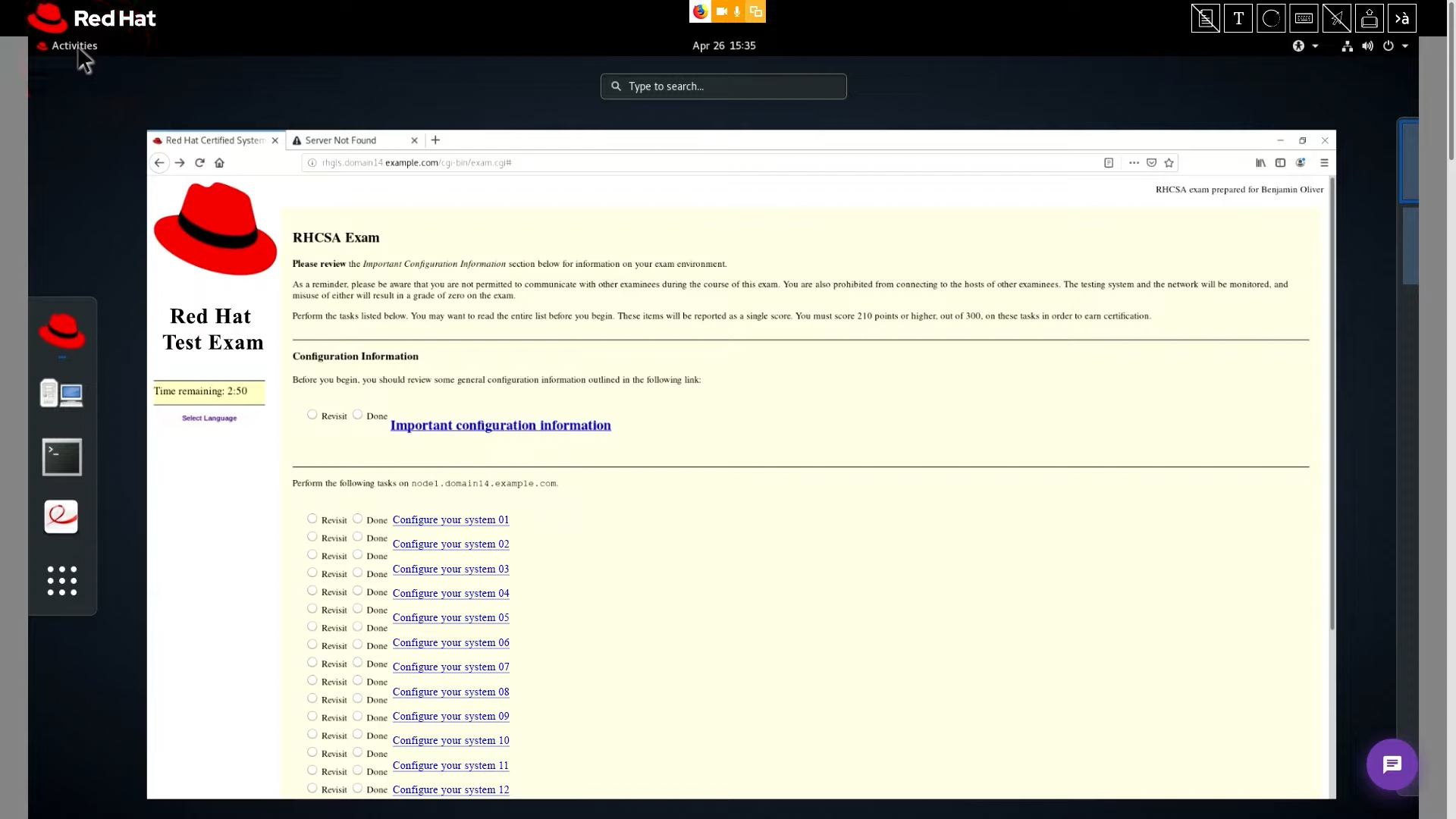1456x819 pixels.
Task: Switch to Server Not Found tab
Action: (341, 140)
